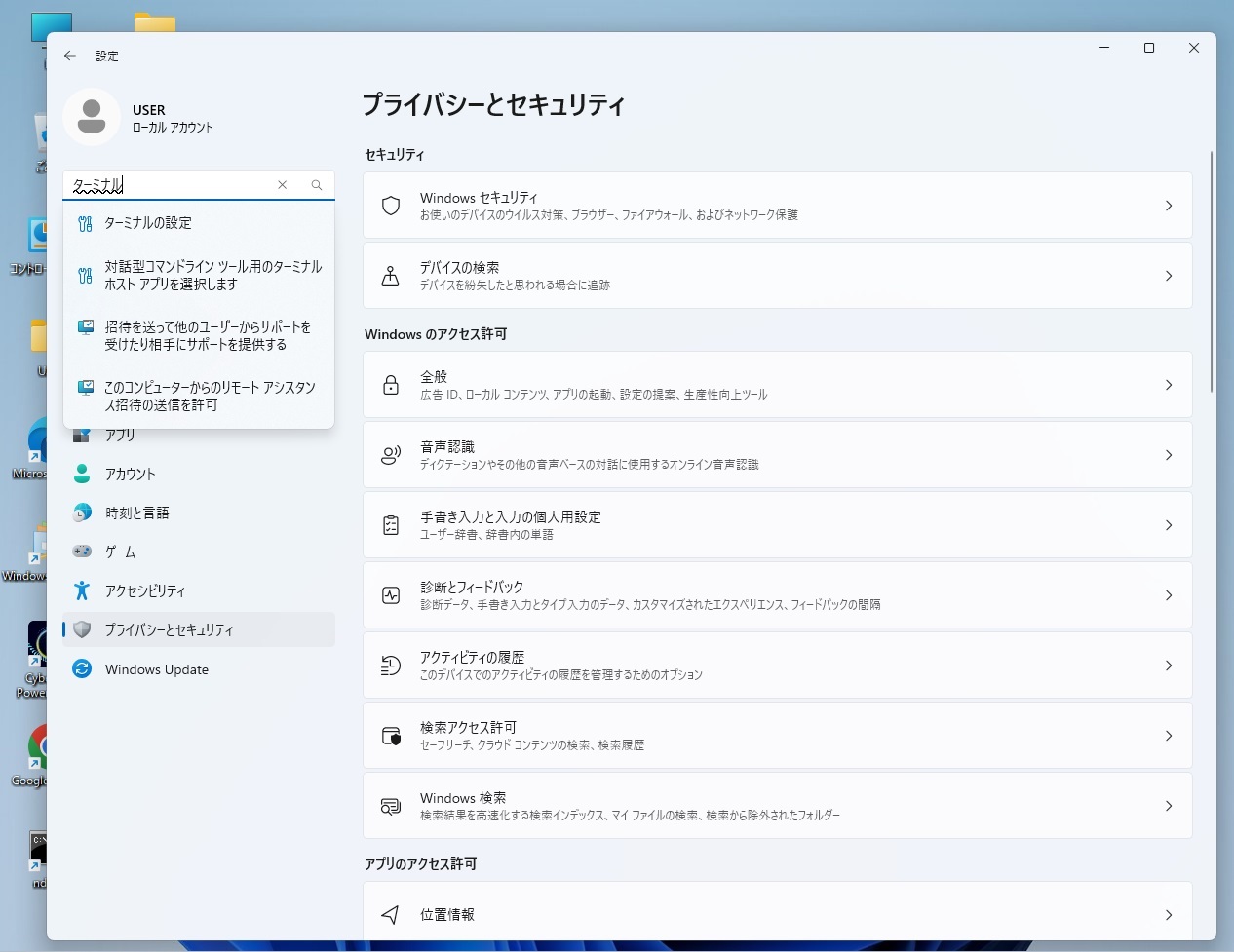
Task: Open 手書き入力と入力の個人用設定 chevron
Action: tap(1169, 525)
